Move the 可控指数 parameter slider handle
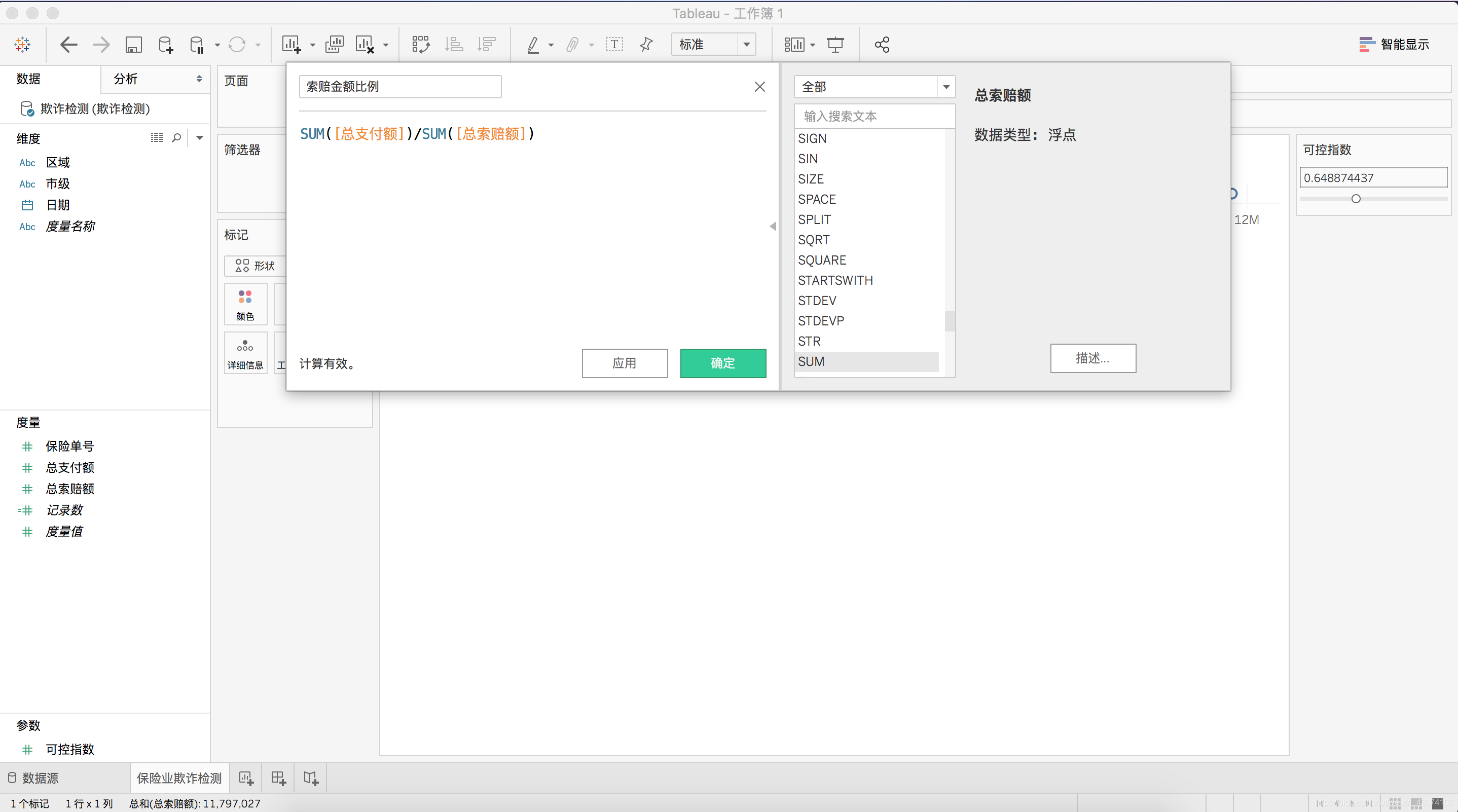The image size is (1458, 812). [1356, 199]
